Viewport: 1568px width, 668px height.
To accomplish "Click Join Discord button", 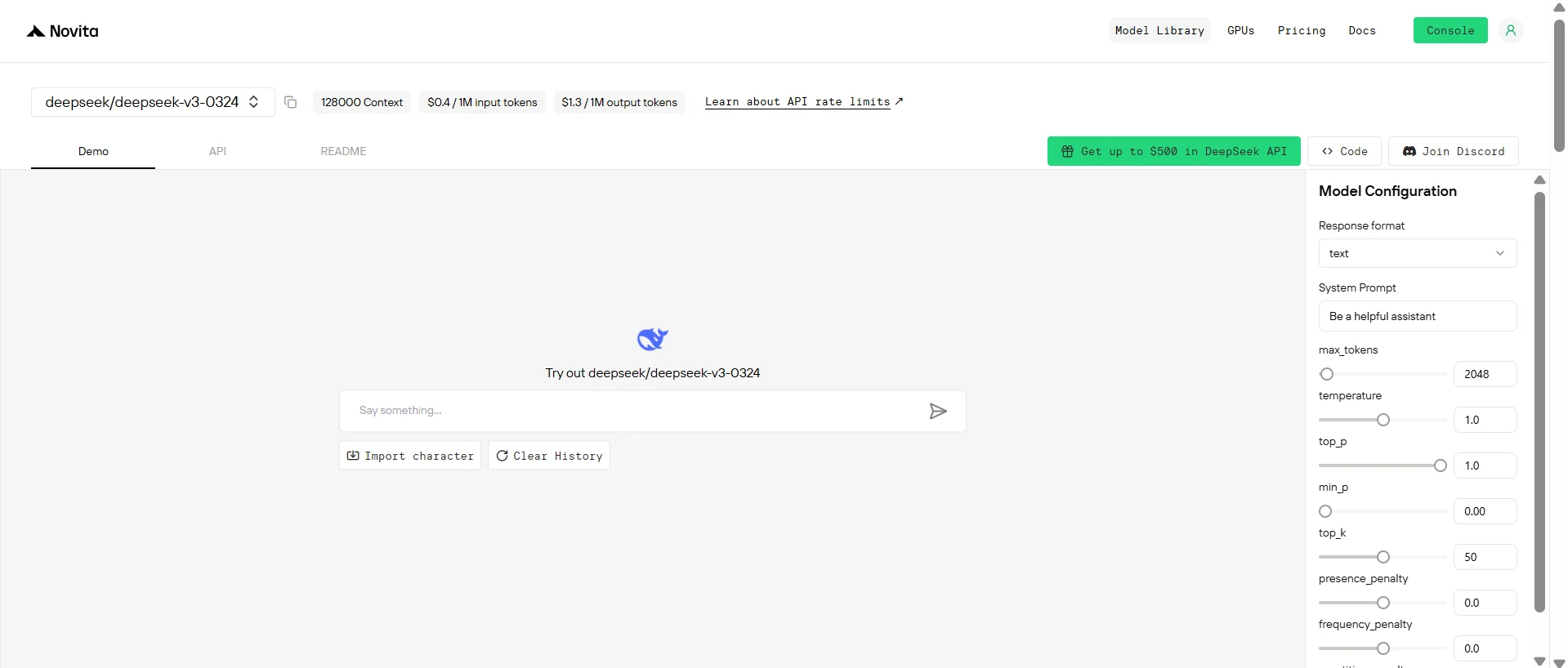I will [1454, 151].
